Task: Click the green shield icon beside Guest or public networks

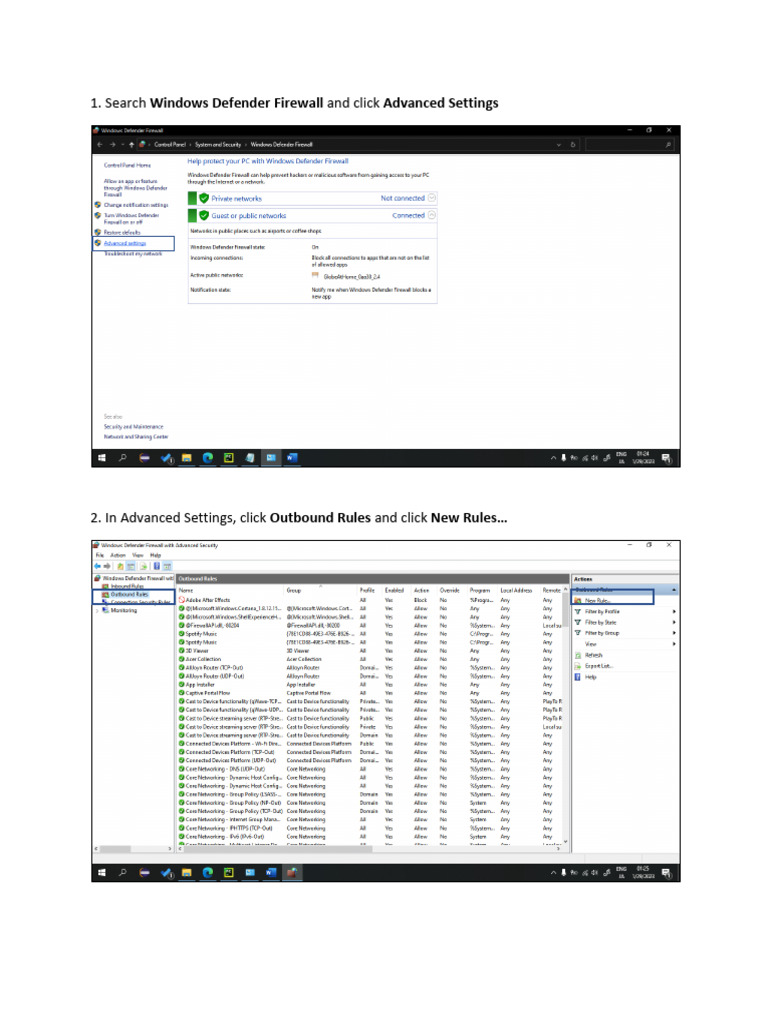Action: click(204, 215)
